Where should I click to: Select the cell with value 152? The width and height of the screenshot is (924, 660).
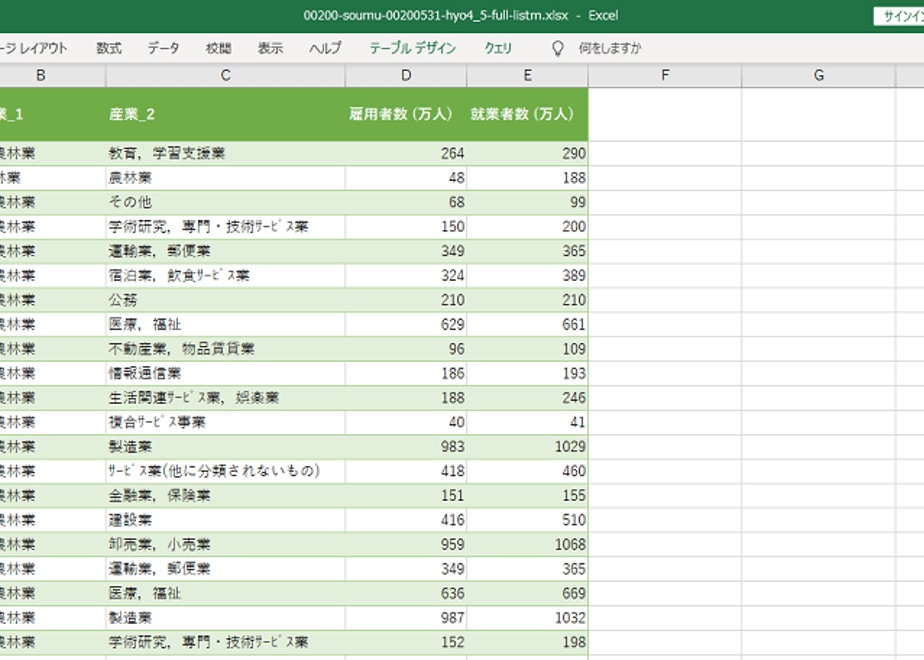click(406, 642)
